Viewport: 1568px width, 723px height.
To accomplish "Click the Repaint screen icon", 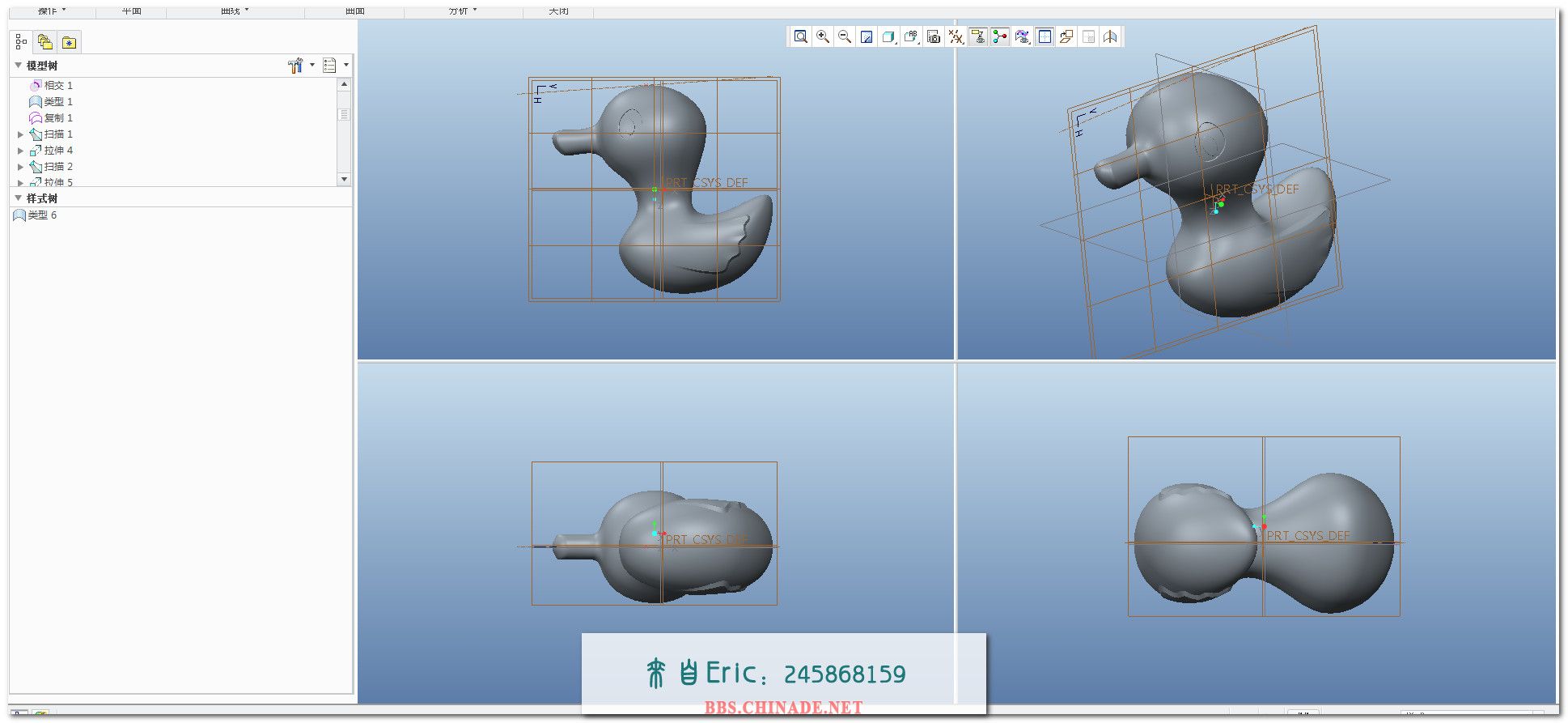I will pyautogui.click(x=867, y=36).
